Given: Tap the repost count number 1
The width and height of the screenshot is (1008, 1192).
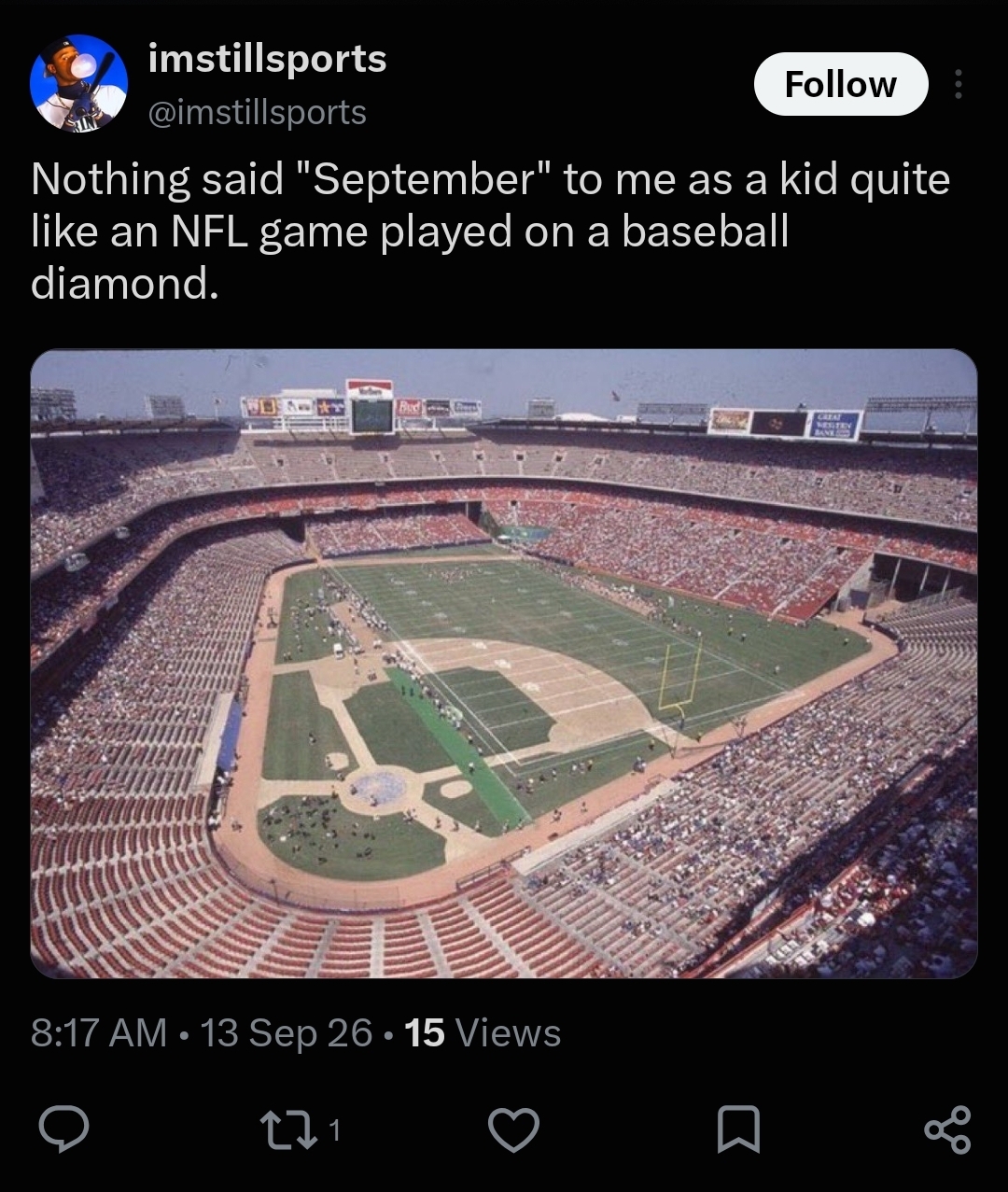Looking at the screenshot, I should [x=335, y=1130].
